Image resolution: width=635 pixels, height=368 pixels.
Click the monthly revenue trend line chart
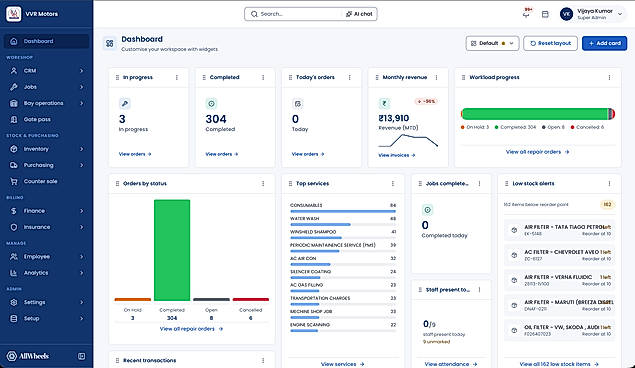[x=408, y=140]
